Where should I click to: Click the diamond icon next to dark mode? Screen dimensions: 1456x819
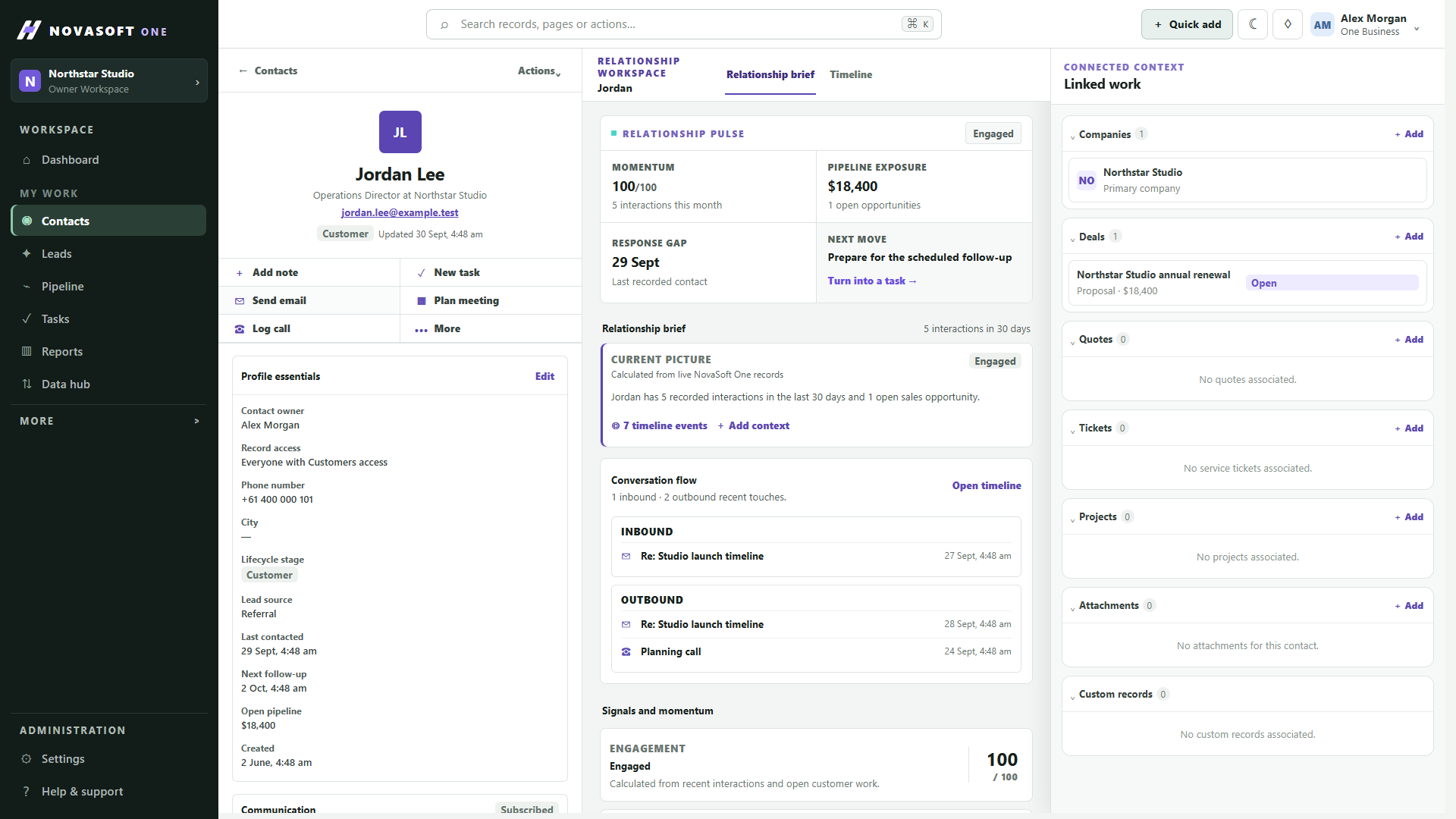point(1288,24)
